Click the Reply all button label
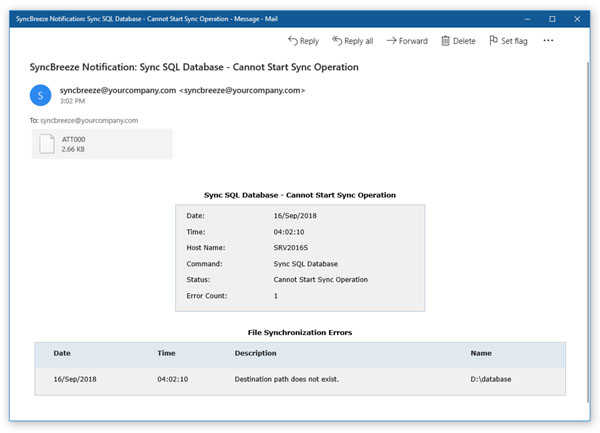 [x=359, y=41]
